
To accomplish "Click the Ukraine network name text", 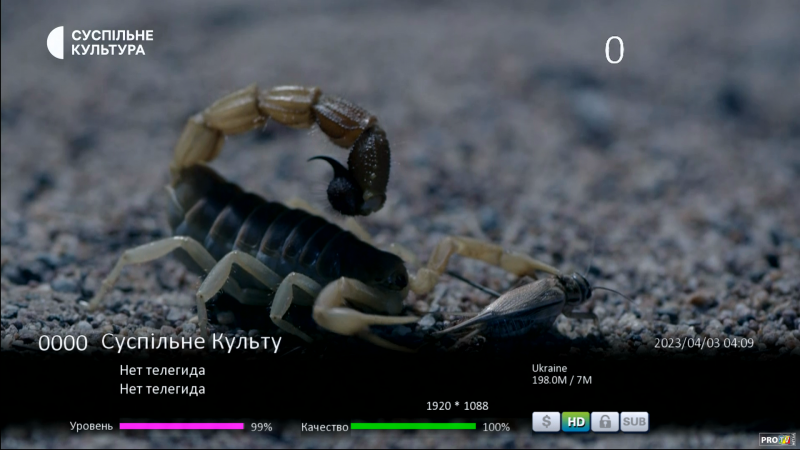I will point(549,368).
